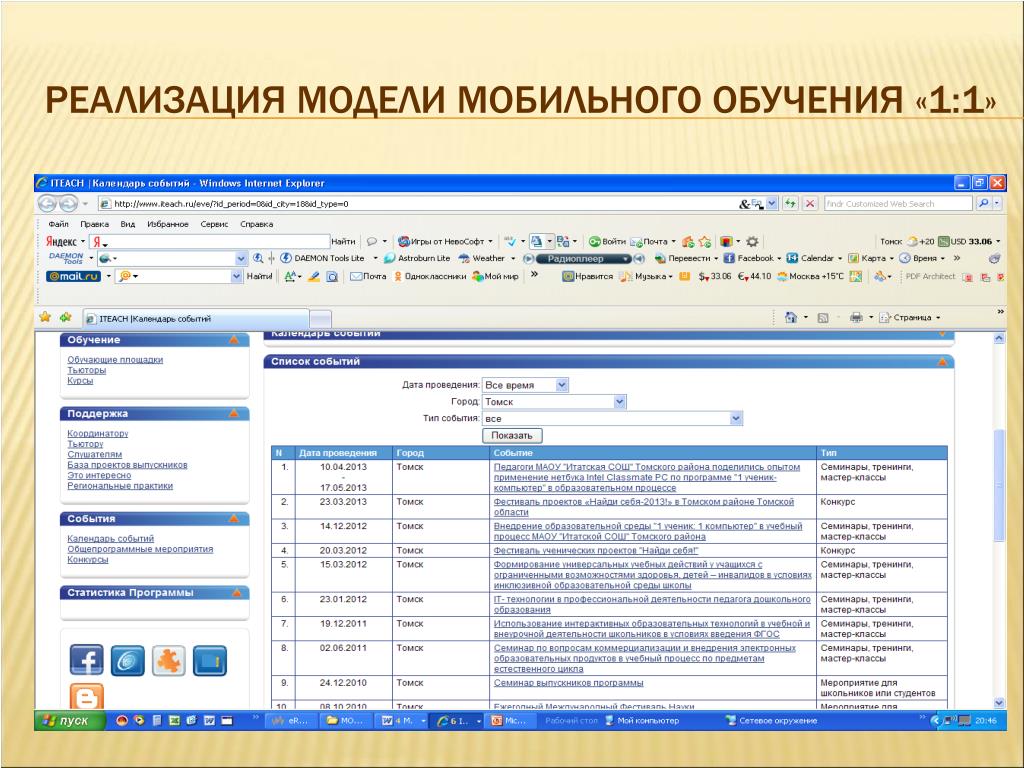Screen dimensions: 1024x768
Task: Open the База проектов выпускников link
Action: pyautogui.click(x=127, y=465)
